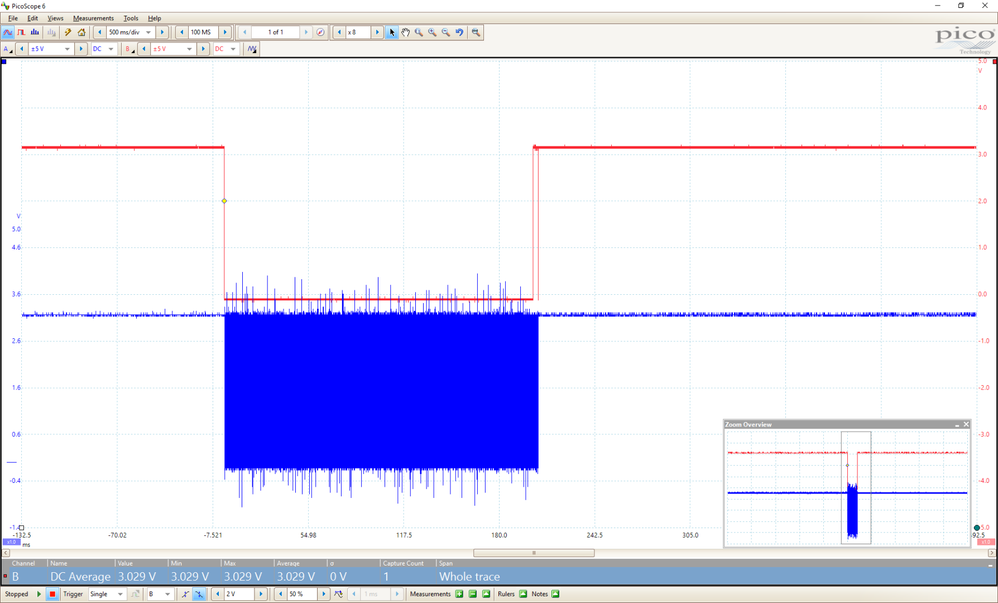This screenshot has height=603, width=998.
Task: Click the trigger threshold 2 V field
Action: coord(239,594)
